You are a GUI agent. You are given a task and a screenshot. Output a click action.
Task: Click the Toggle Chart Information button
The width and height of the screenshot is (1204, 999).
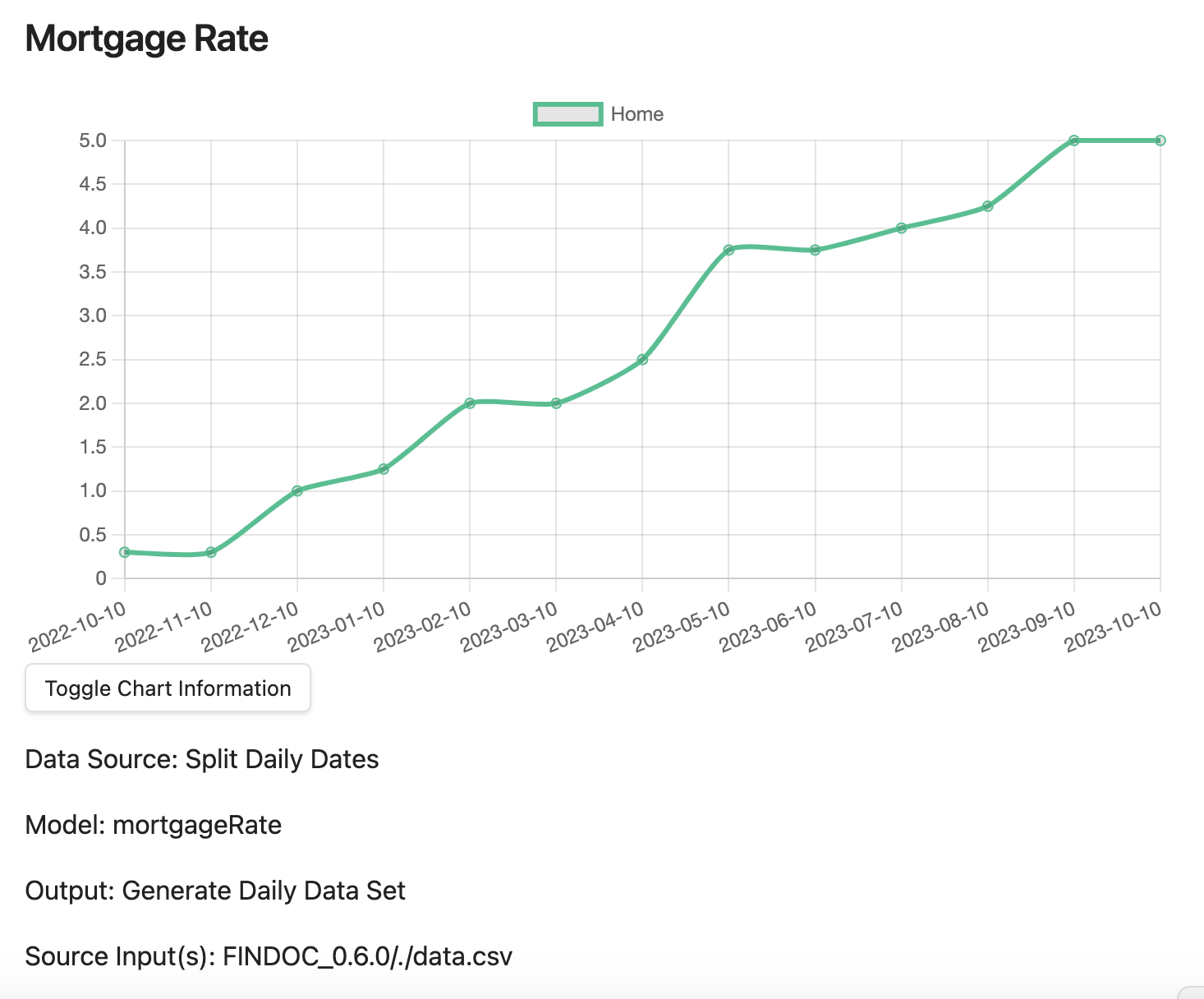(x=168, y=688)
